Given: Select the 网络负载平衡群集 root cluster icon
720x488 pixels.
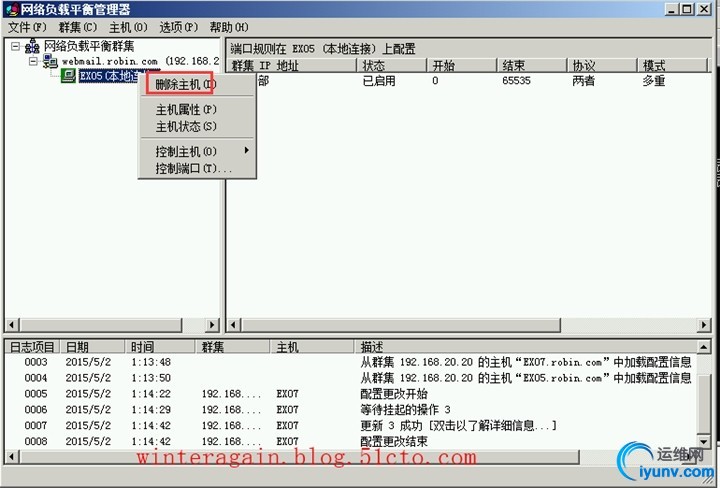Looking at the screenshot, I should coord(32,46).
